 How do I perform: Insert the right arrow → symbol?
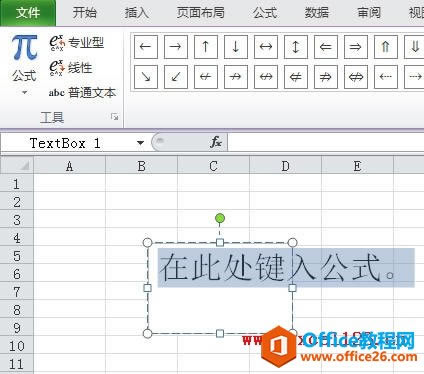[x=176, y=47]
